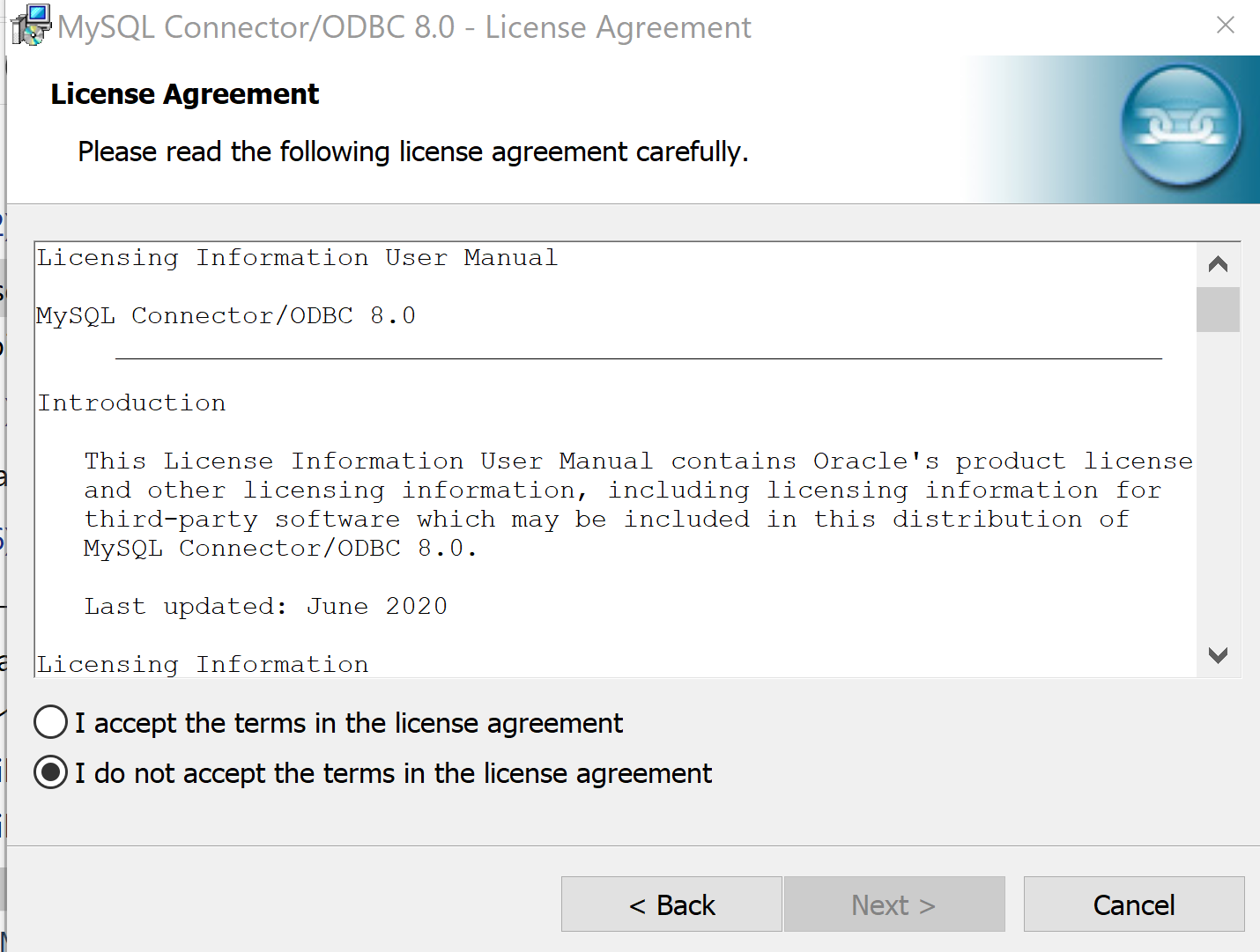This screenshot has height=952, width=1260.
Task: Click the 'I do not accept the terms' label text
Action: point(393,773)
